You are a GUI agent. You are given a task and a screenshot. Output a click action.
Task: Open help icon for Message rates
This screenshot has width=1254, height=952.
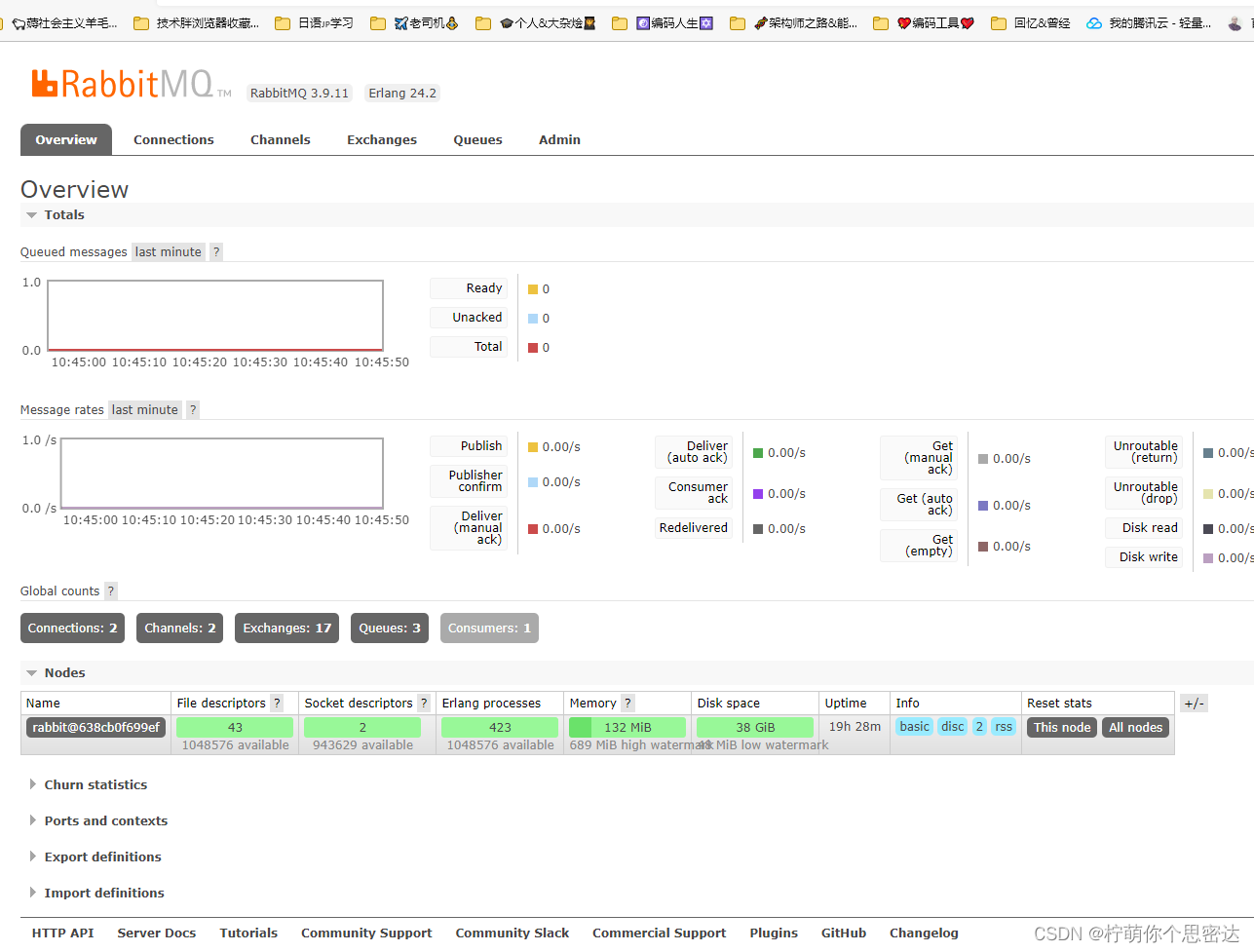click(193, 409)
